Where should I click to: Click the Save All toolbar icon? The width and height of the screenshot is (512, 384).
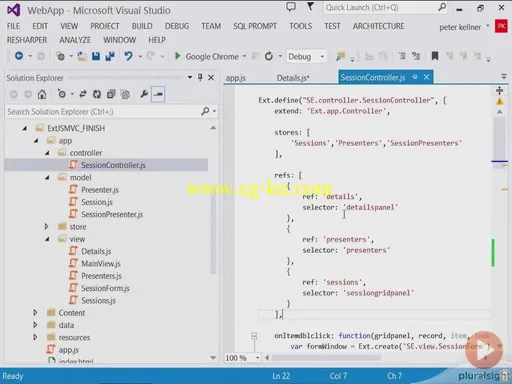click(x=110, y=56)
